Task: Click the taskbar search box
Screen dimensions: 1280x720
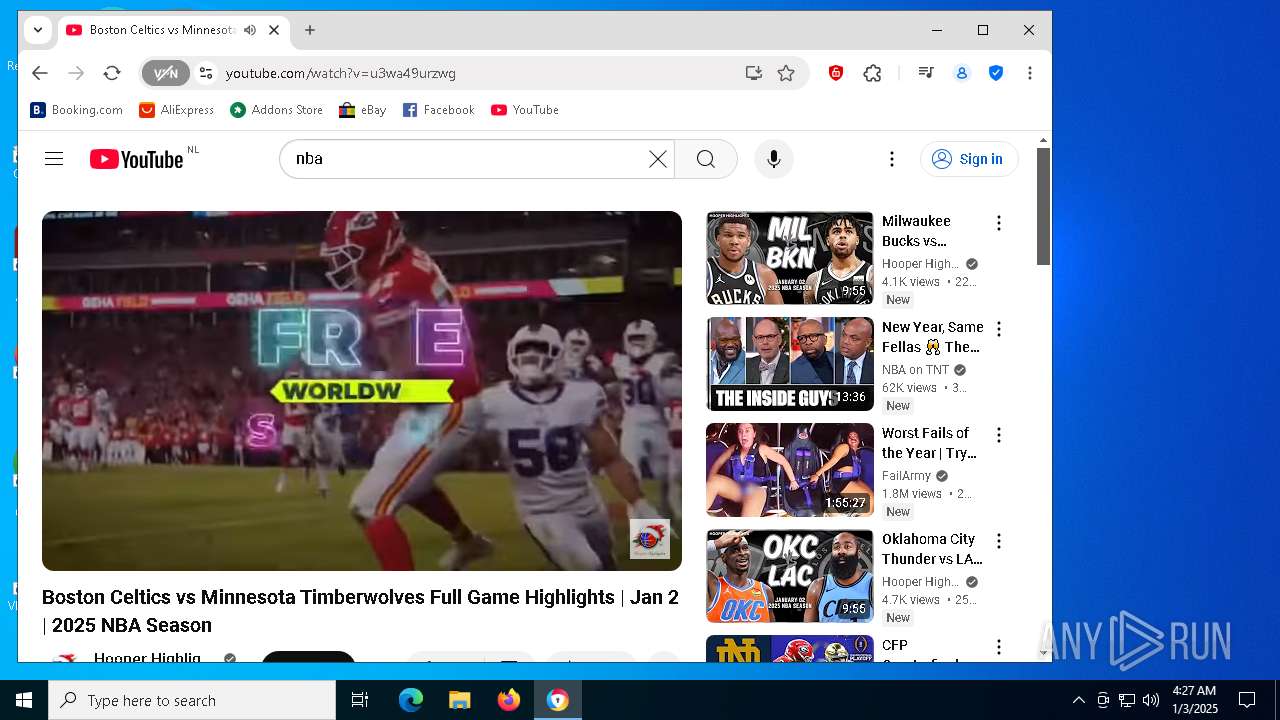Action: [192, 700]
